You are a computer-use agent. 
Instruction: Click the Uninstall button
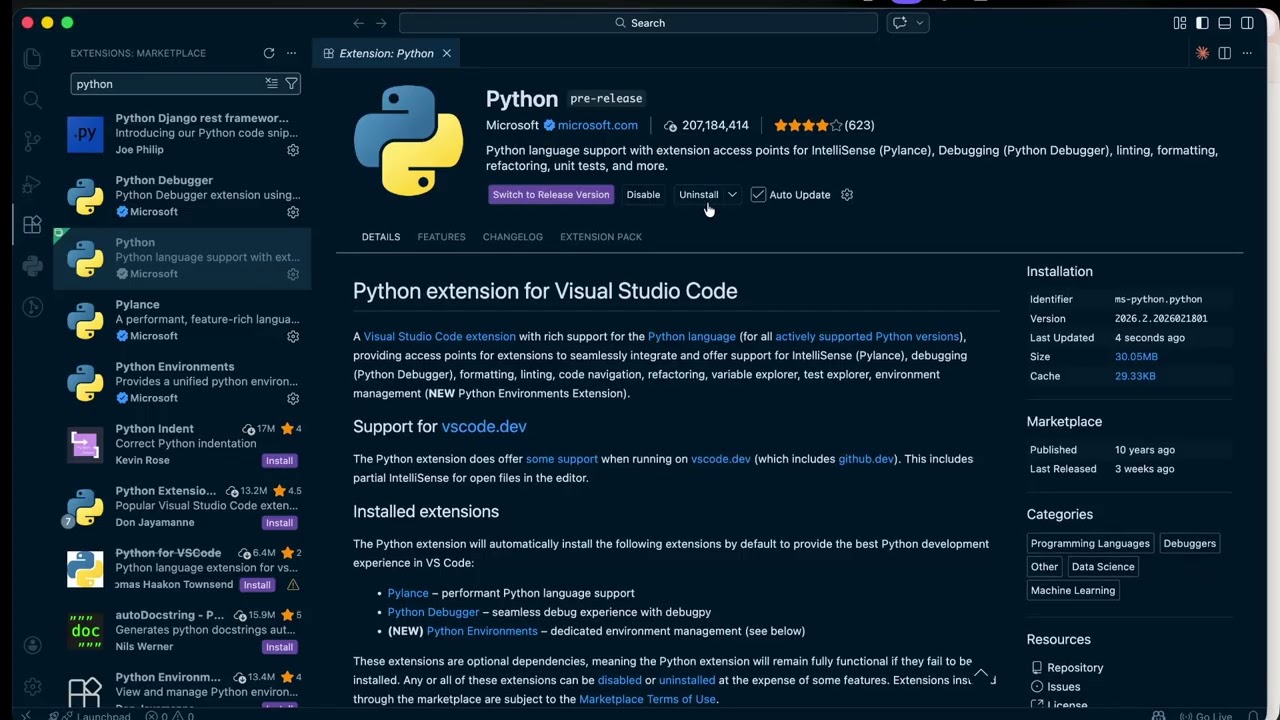tap(699, 195)
